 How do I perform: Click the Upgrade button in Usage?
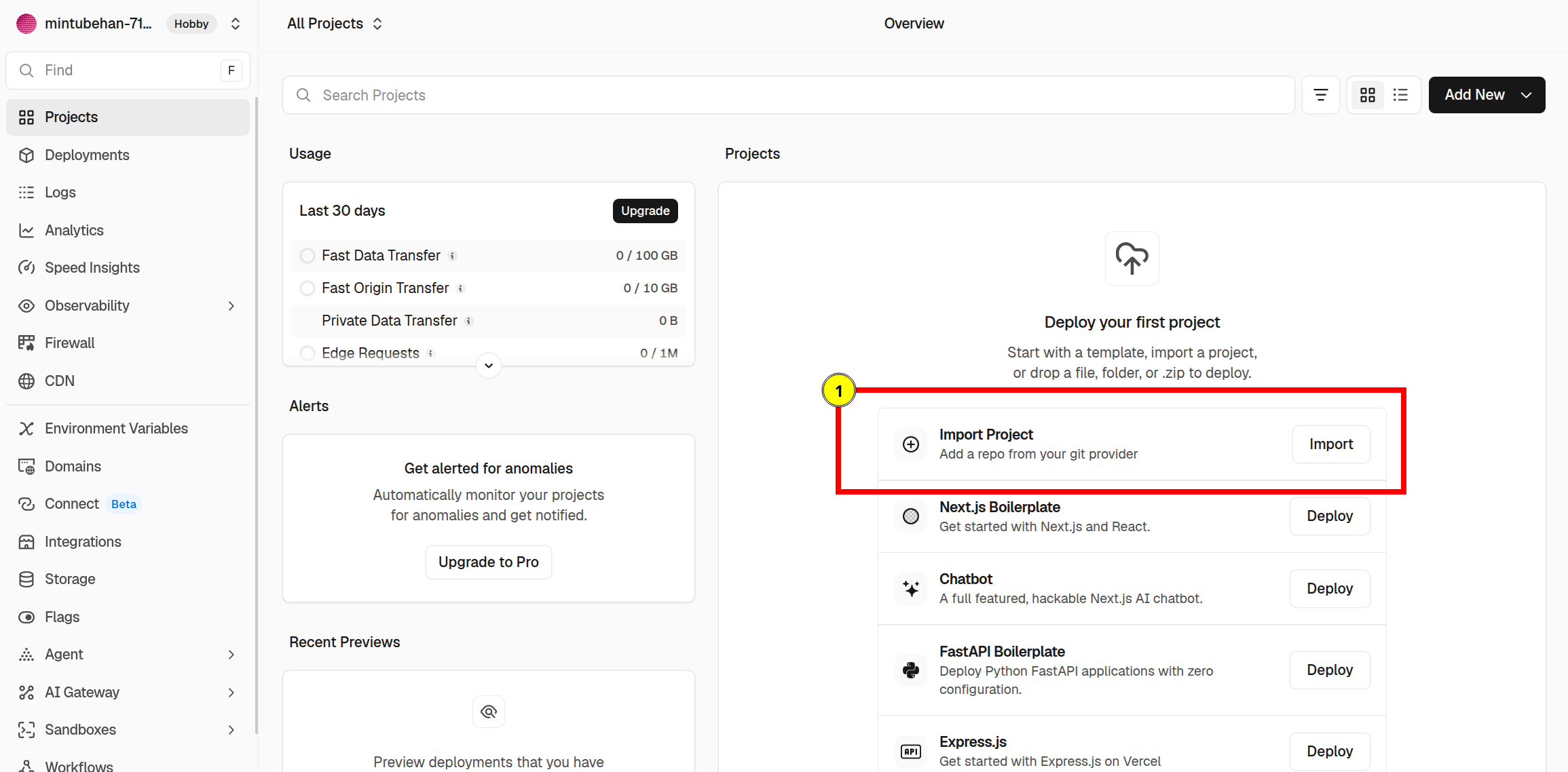[x=645, y=211]
